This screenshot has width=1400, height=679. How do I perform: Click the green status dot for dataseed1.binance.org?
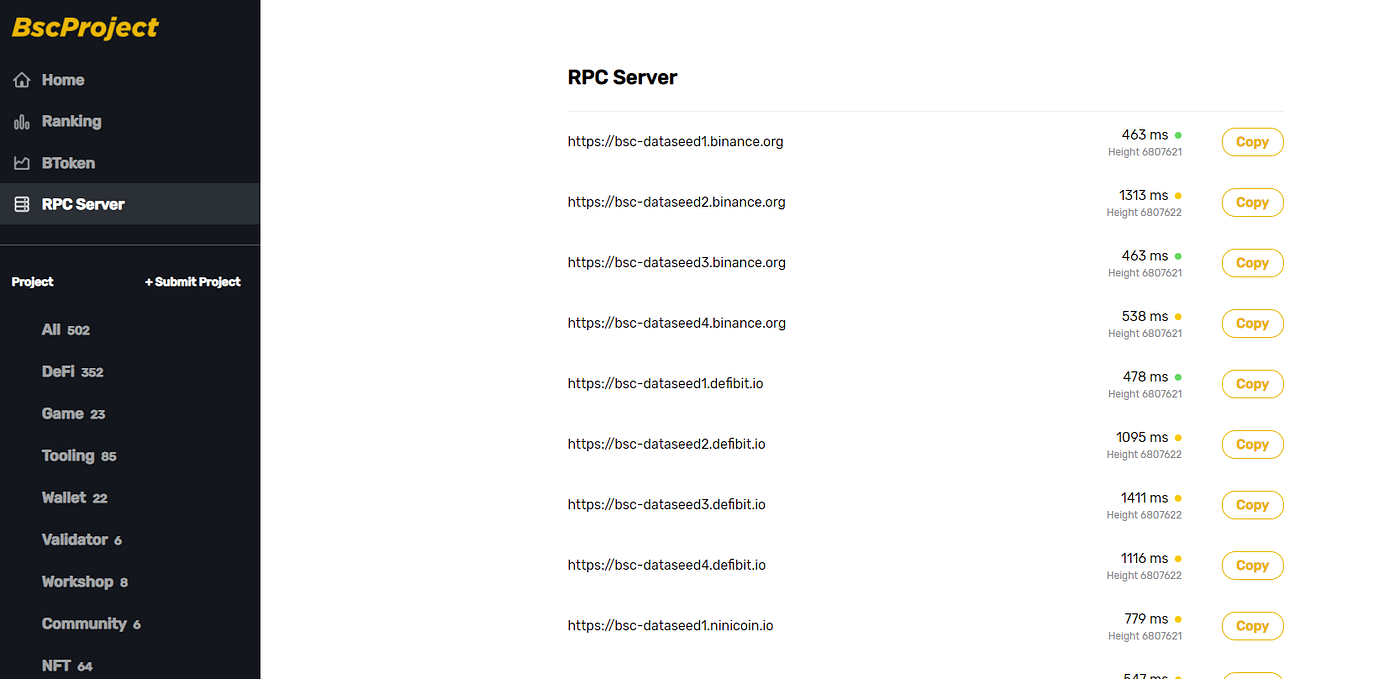1178,135
